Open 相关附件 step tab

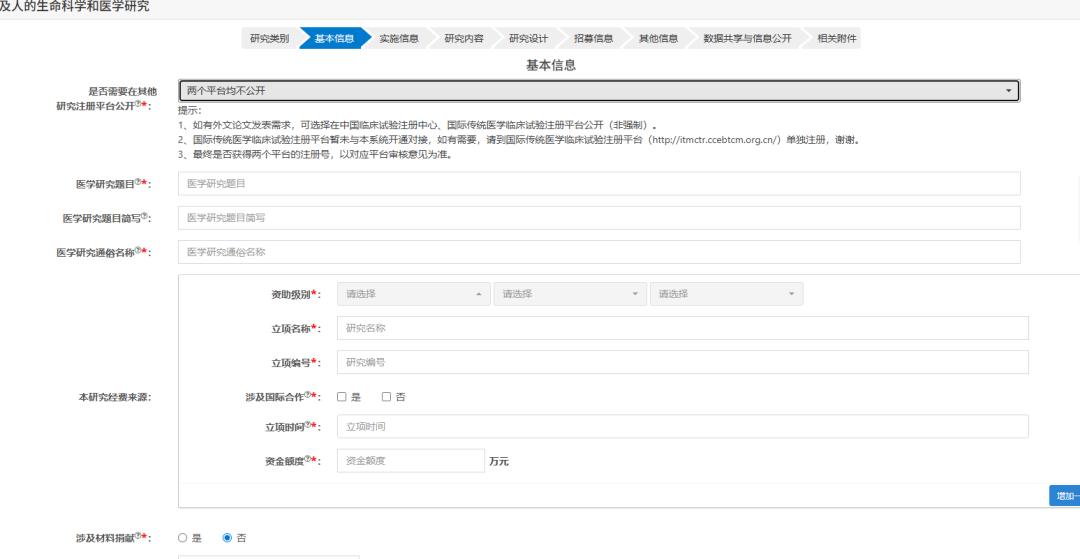pyautogui.click(x=836, y=39)
